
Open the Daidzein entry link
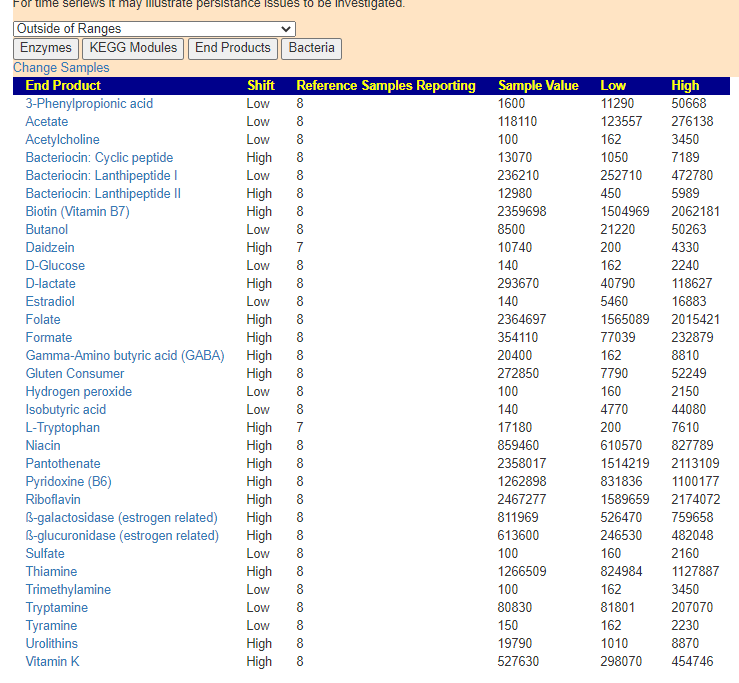pyautogui.click(x=50, y=248)
